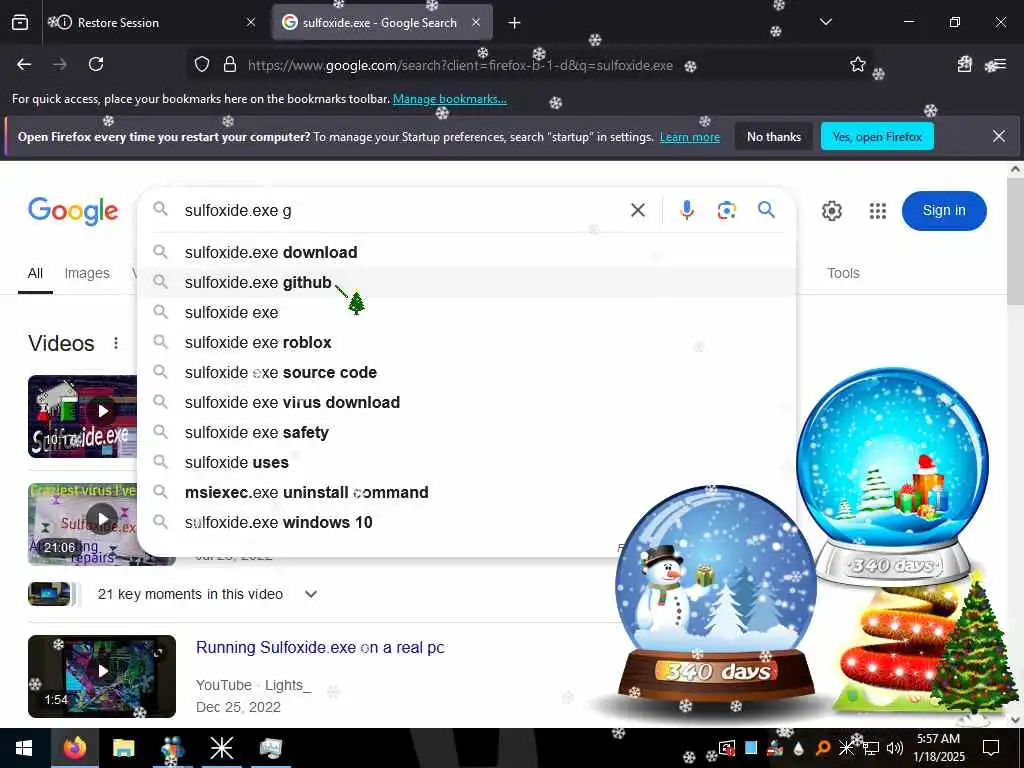
Task: Open the Windows Start menu
Action: (x=24, y=748)
